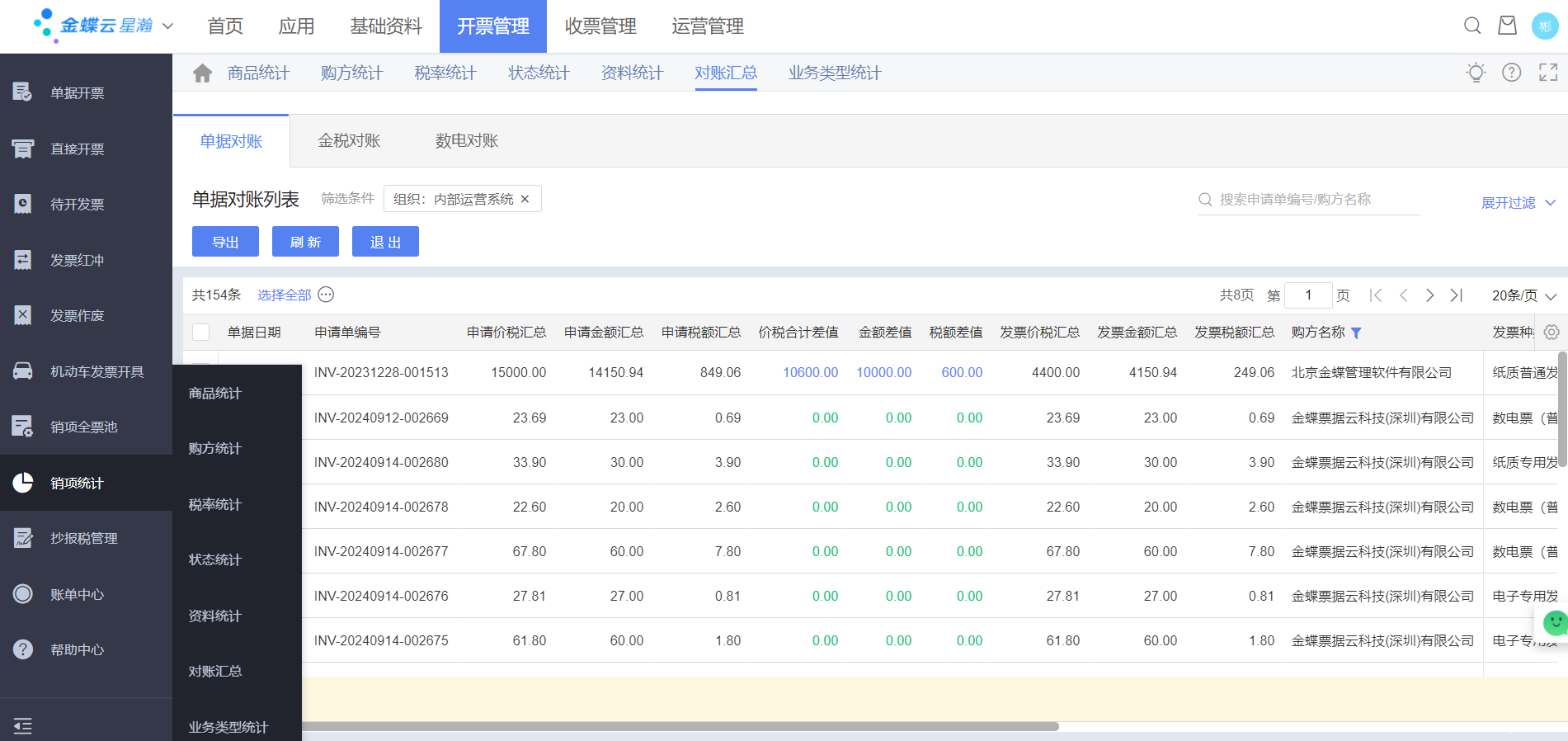The width and height of the screenshot is (1568, 741).
Task: Click the top search magnifier icon
Action: click(x=1472, y=26)
